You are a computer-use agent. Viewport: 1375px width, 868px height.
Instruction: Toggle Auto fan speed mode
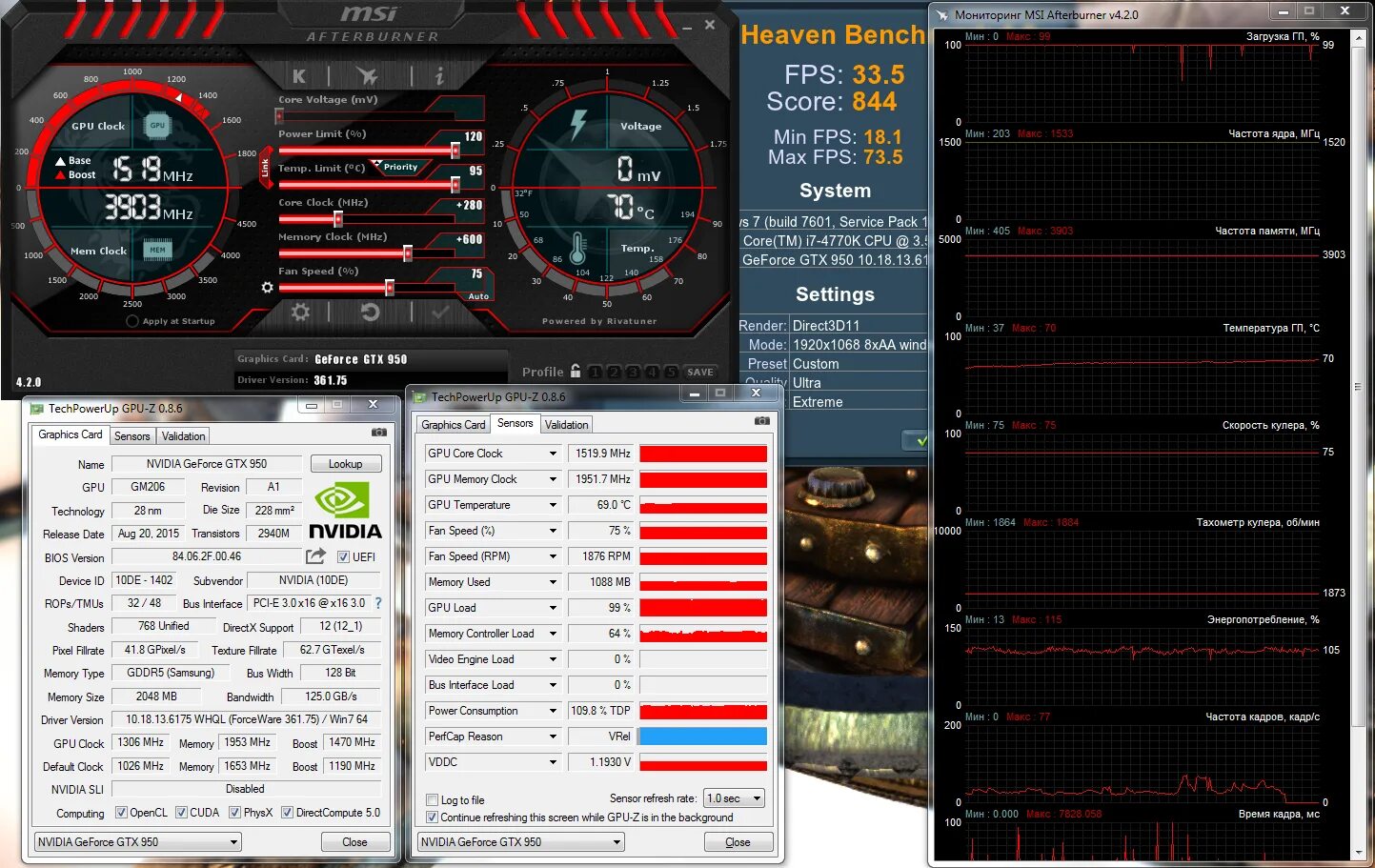(478, 296)
